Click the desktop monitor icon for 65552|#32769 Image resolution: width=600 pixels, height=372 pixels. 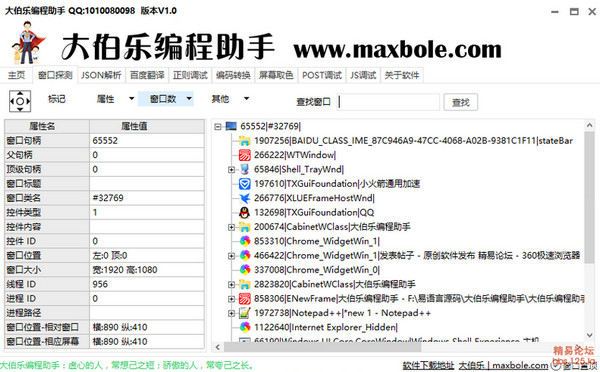coord(231,126)
